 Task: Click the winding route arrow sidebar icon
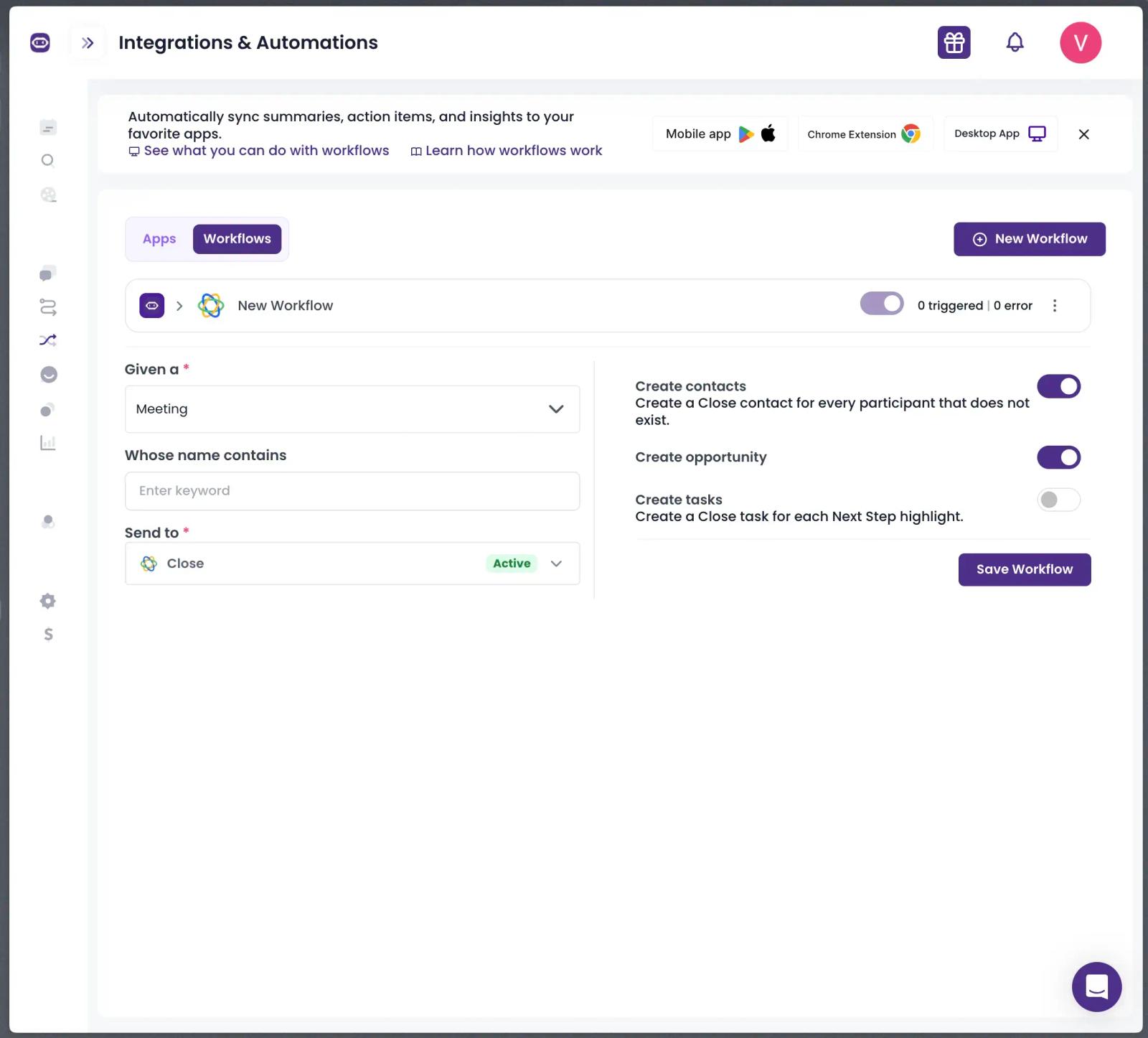tap(48, 307)
